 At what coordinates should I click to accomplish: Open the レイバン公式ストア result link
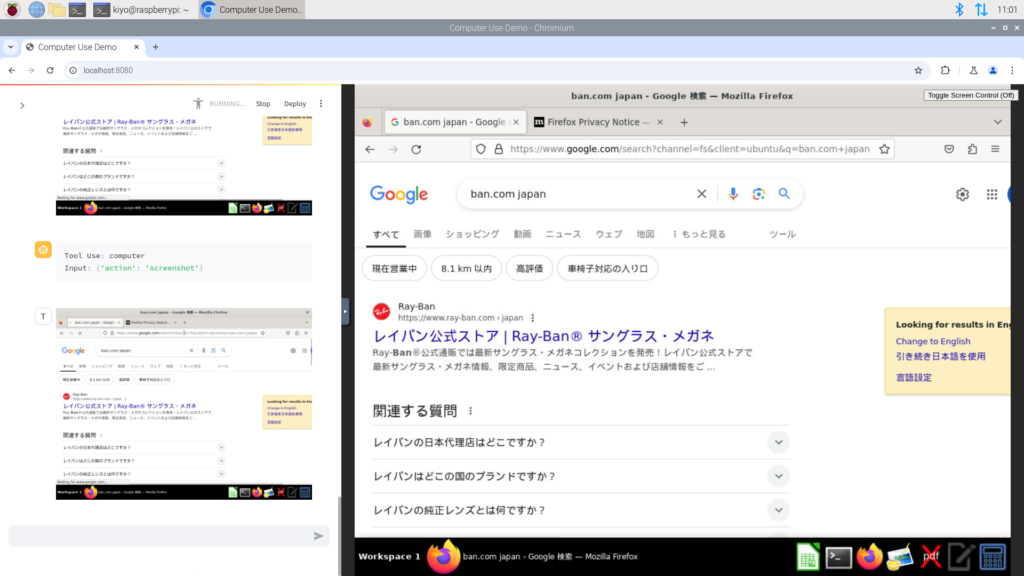click(x=543, y=335)
